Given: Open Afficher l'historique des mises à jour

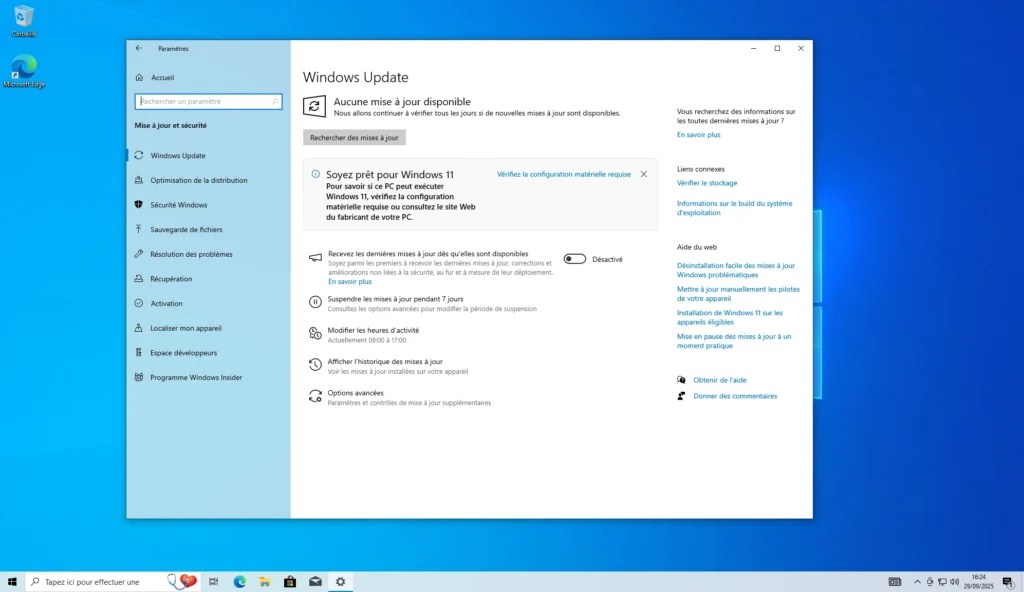Looking at the screenshot, I should [385, 361].
